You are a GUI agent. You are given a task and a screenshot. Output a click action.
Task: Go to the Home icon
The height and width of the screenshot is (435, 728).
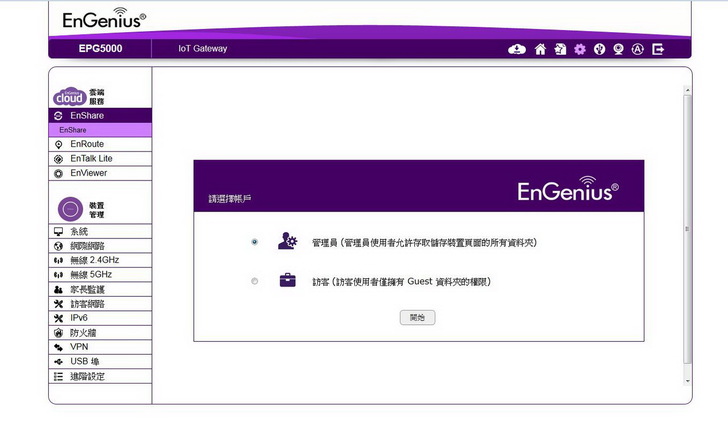coord(540,49)
